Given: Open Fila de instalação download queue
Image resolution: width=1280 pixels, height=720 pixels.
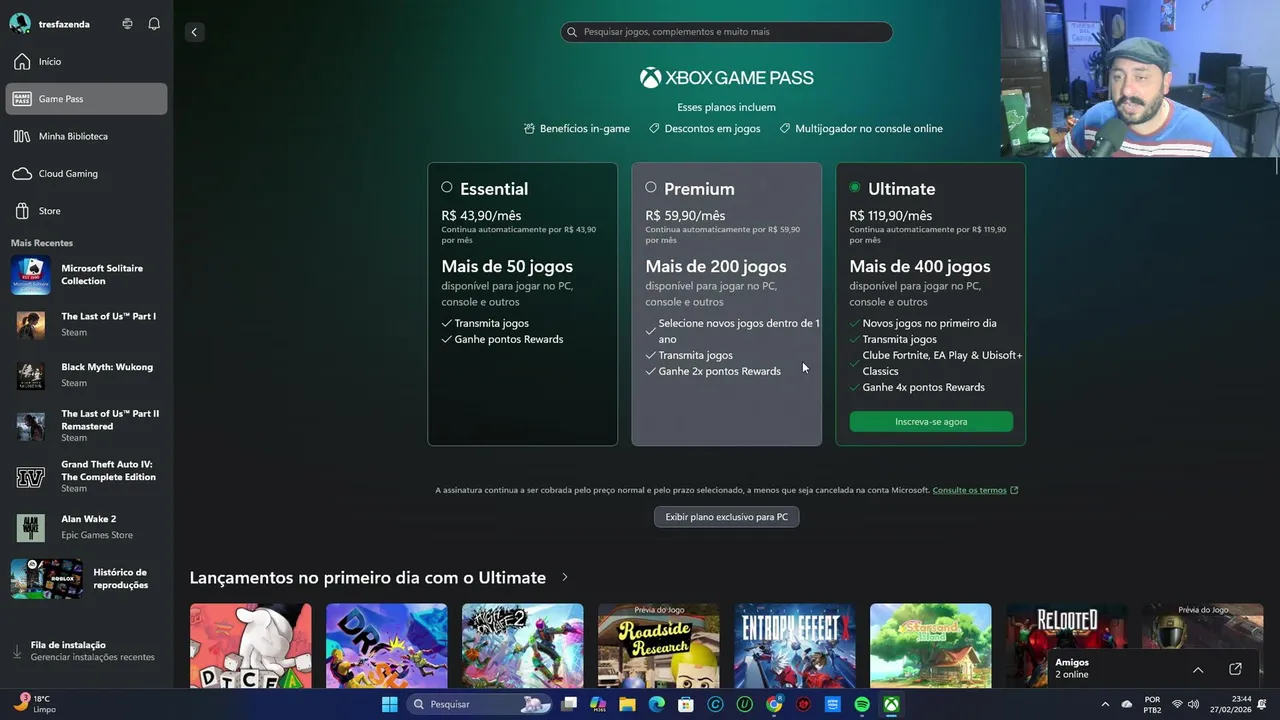Looking at the screenshot, I should [x=86, y=651].
